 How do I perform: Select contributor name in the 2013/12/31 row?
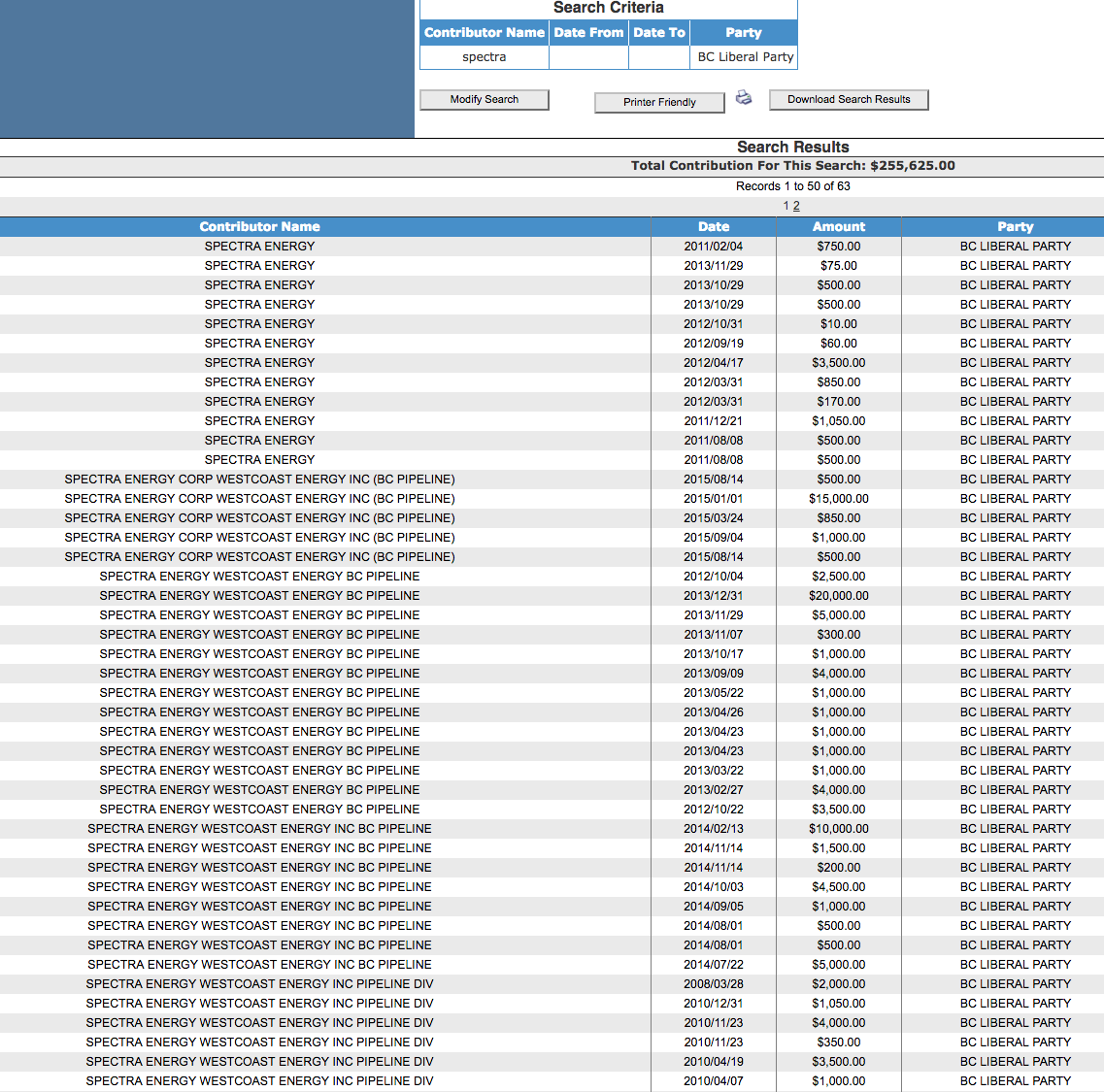(259, 596)
